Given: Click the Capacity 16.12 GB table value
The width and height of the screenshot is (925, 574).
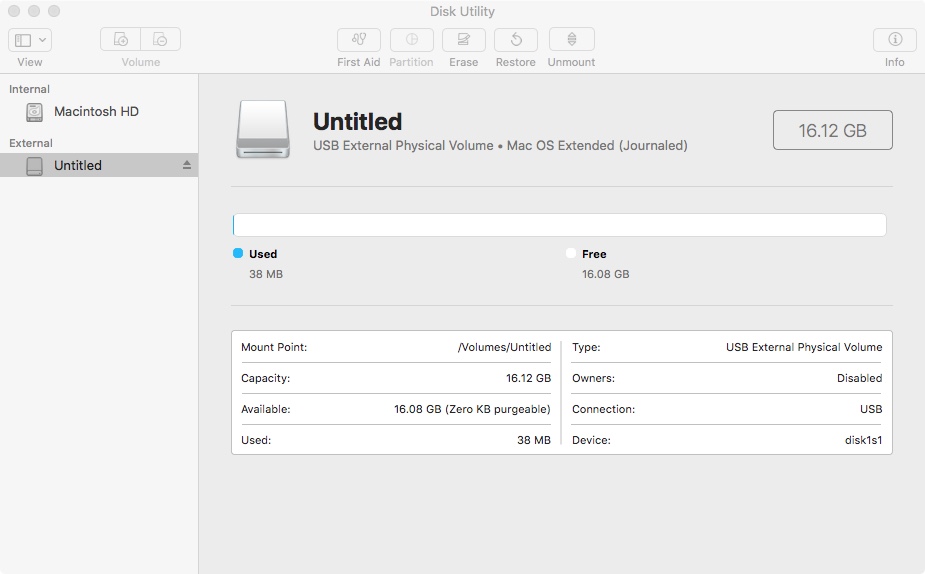Looking at the screenshot, I should 529,378.
